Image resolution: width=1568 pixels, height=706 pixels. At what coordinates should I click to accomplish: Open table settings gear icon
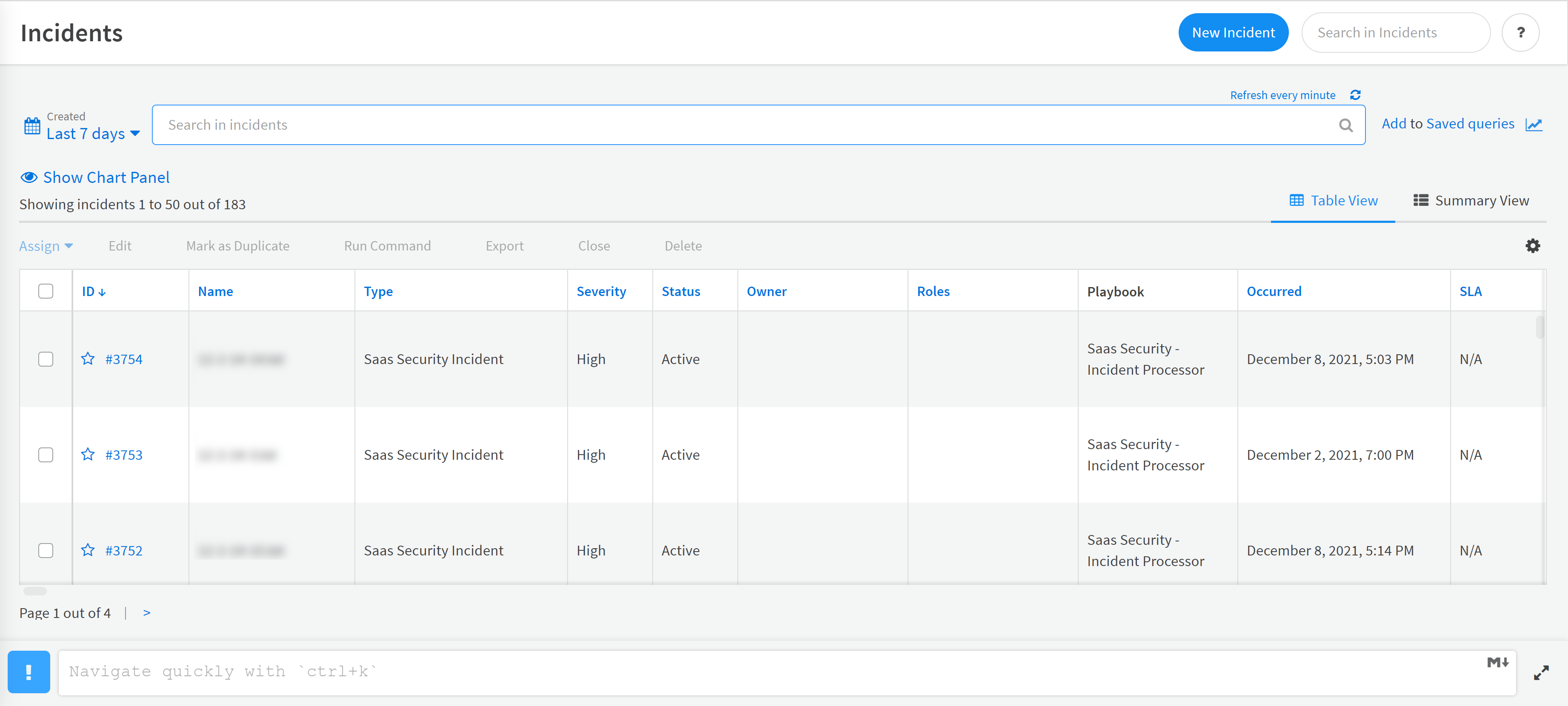click(1532, 246)
